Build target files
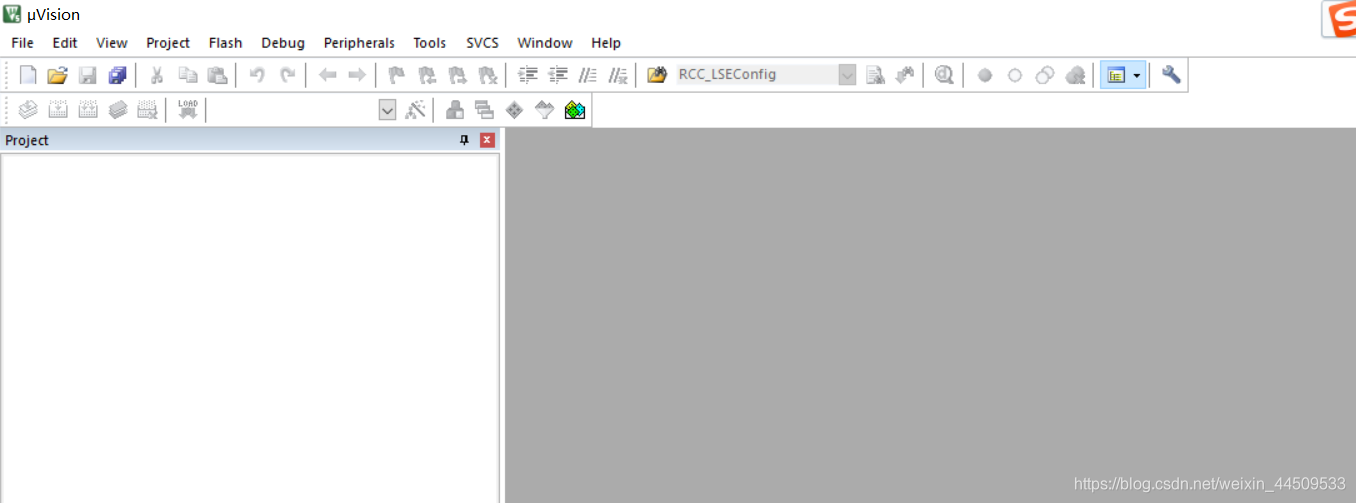Image resolution: width=1356 pixels, height=503 pixels. point(58,110)
